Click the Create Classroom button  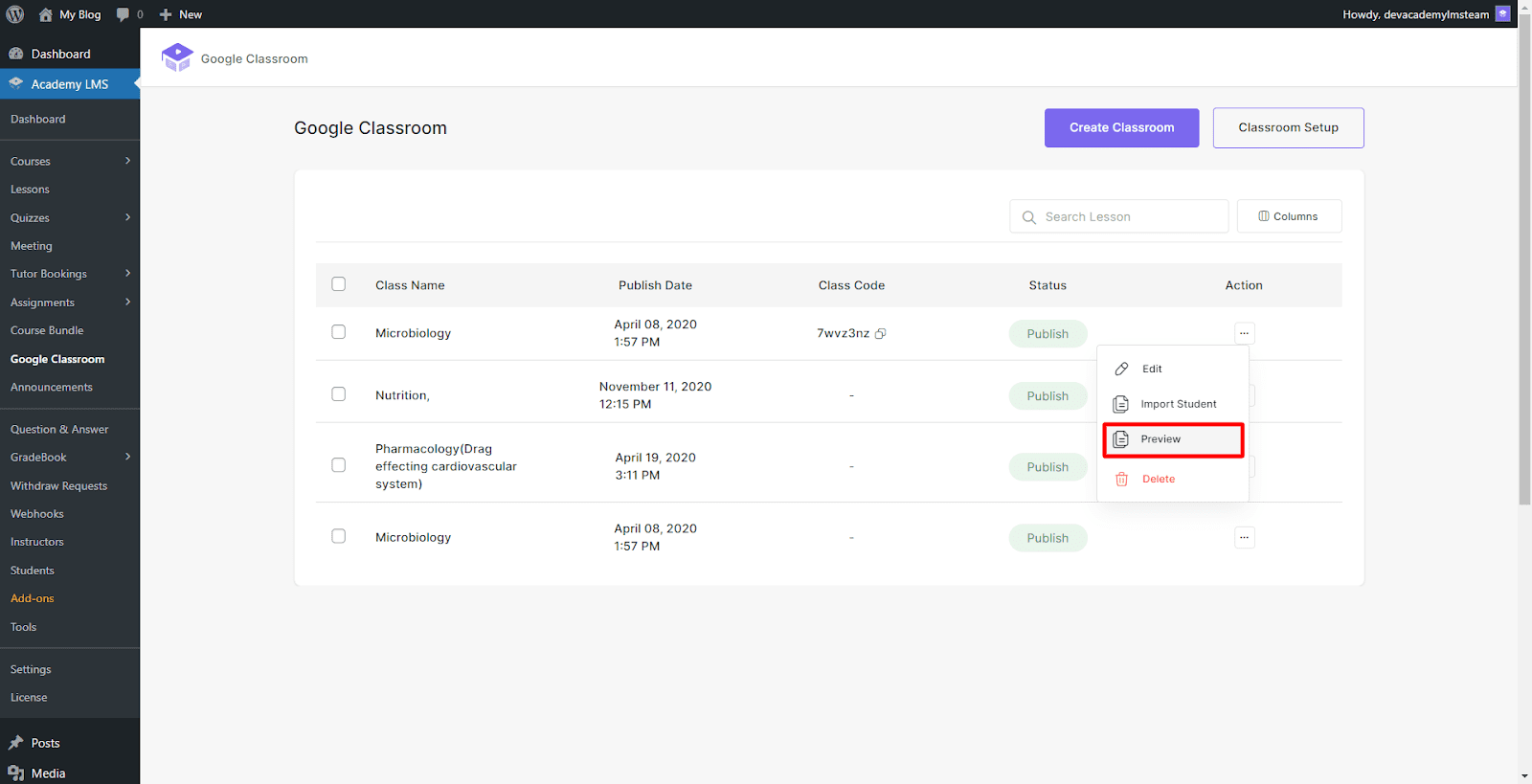coord(1121,127)
